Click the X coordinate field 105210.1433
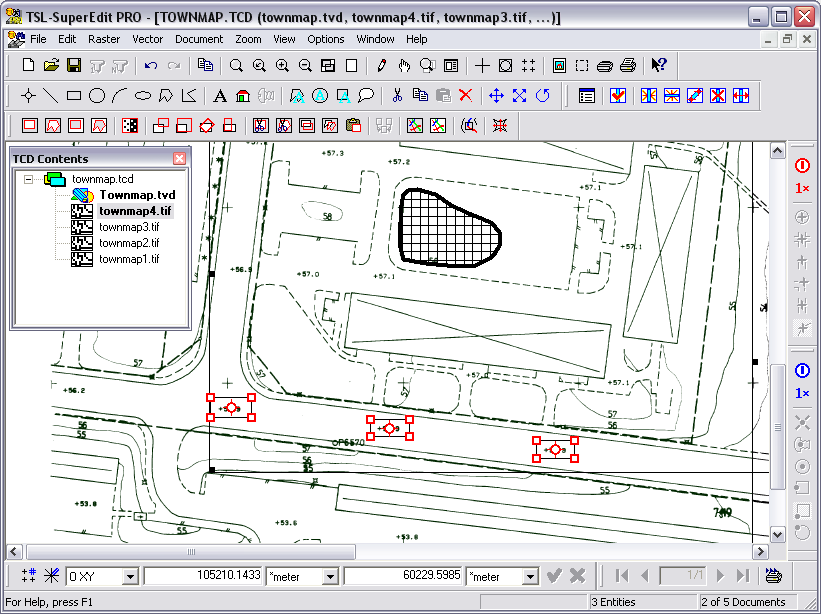821x614 pixels. [203, 576]
